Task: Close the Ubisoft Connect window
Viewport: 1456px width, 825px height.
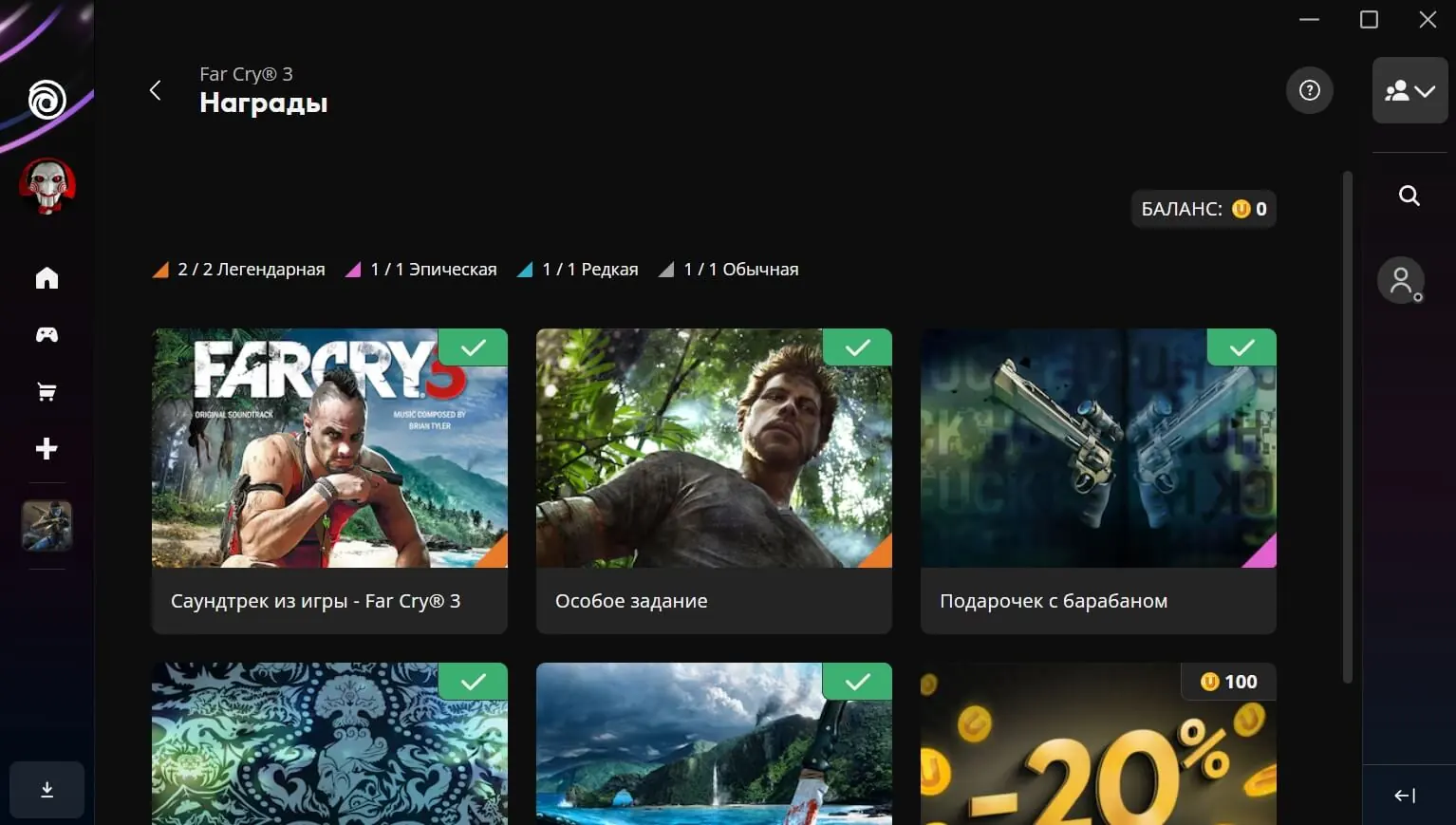Action: (x=1428, y=19)
